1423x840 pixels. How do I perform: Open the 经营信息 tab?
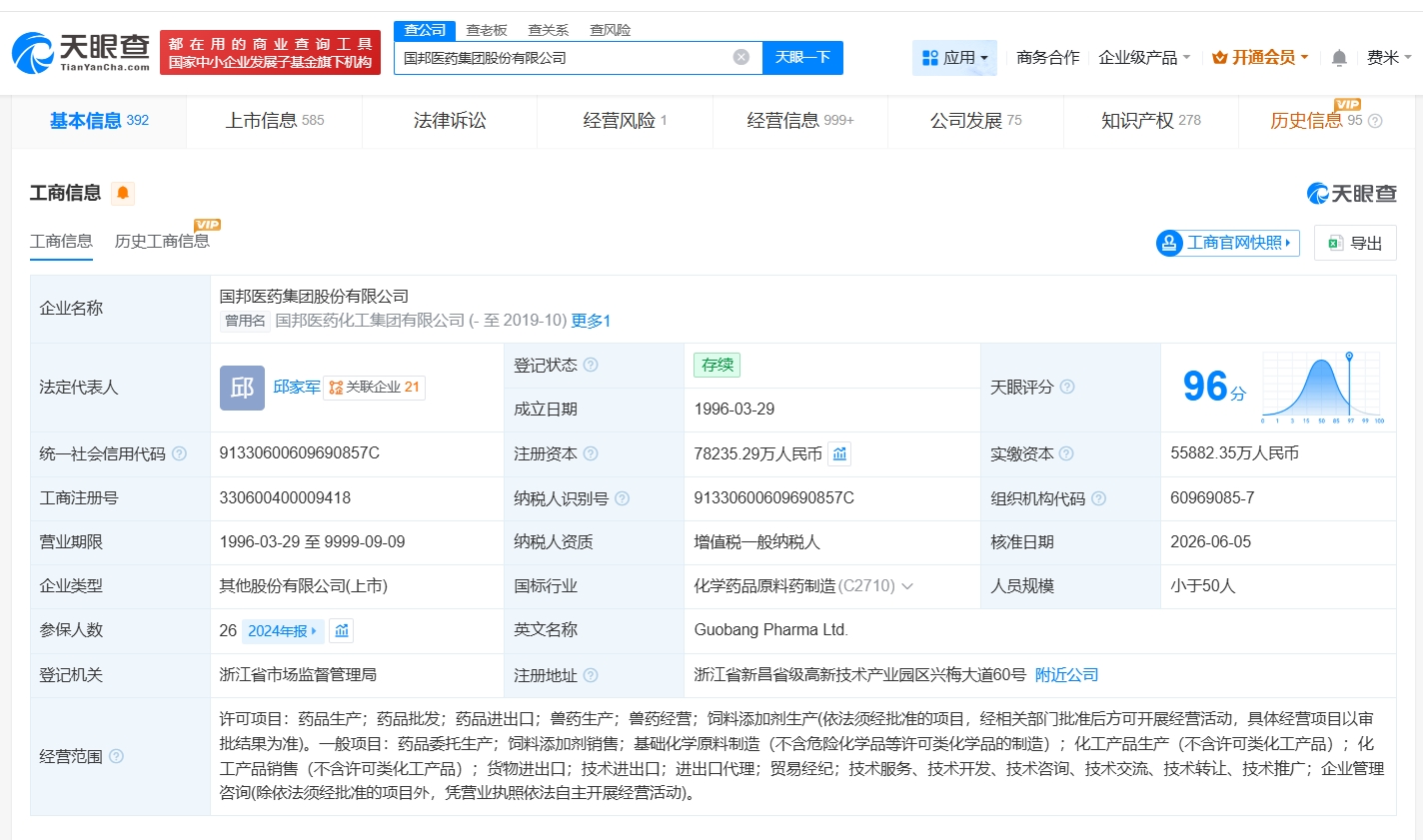800,121
